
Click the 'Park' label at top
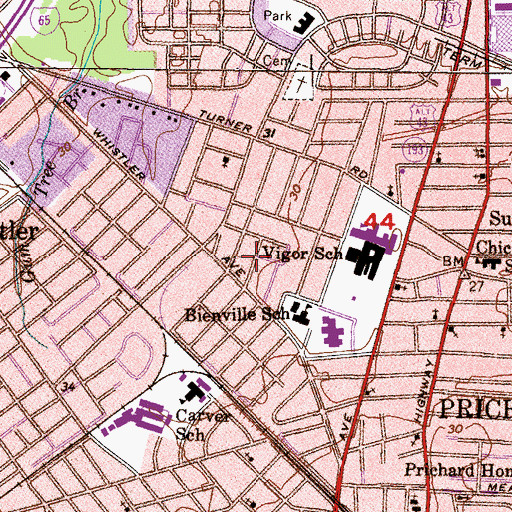[278, 16]
